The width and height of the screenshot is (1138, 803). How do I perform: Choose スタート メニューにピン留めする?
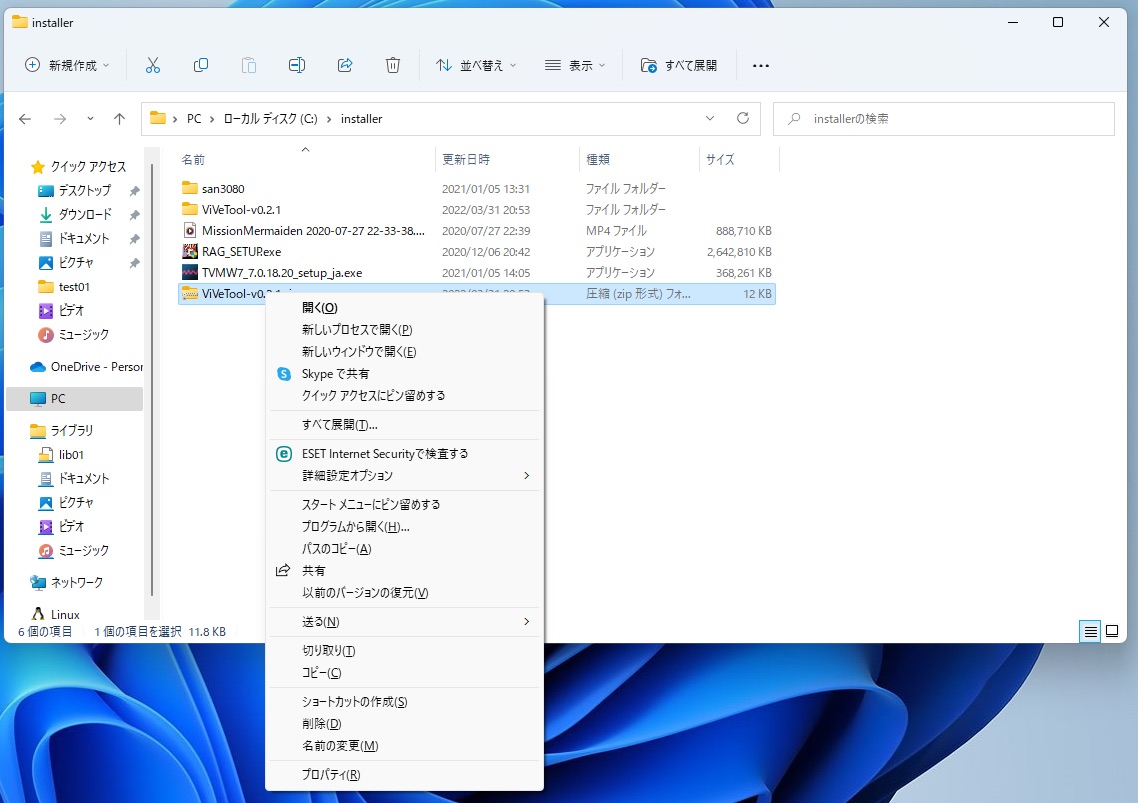pyautogui.click(x=404, y=505)
